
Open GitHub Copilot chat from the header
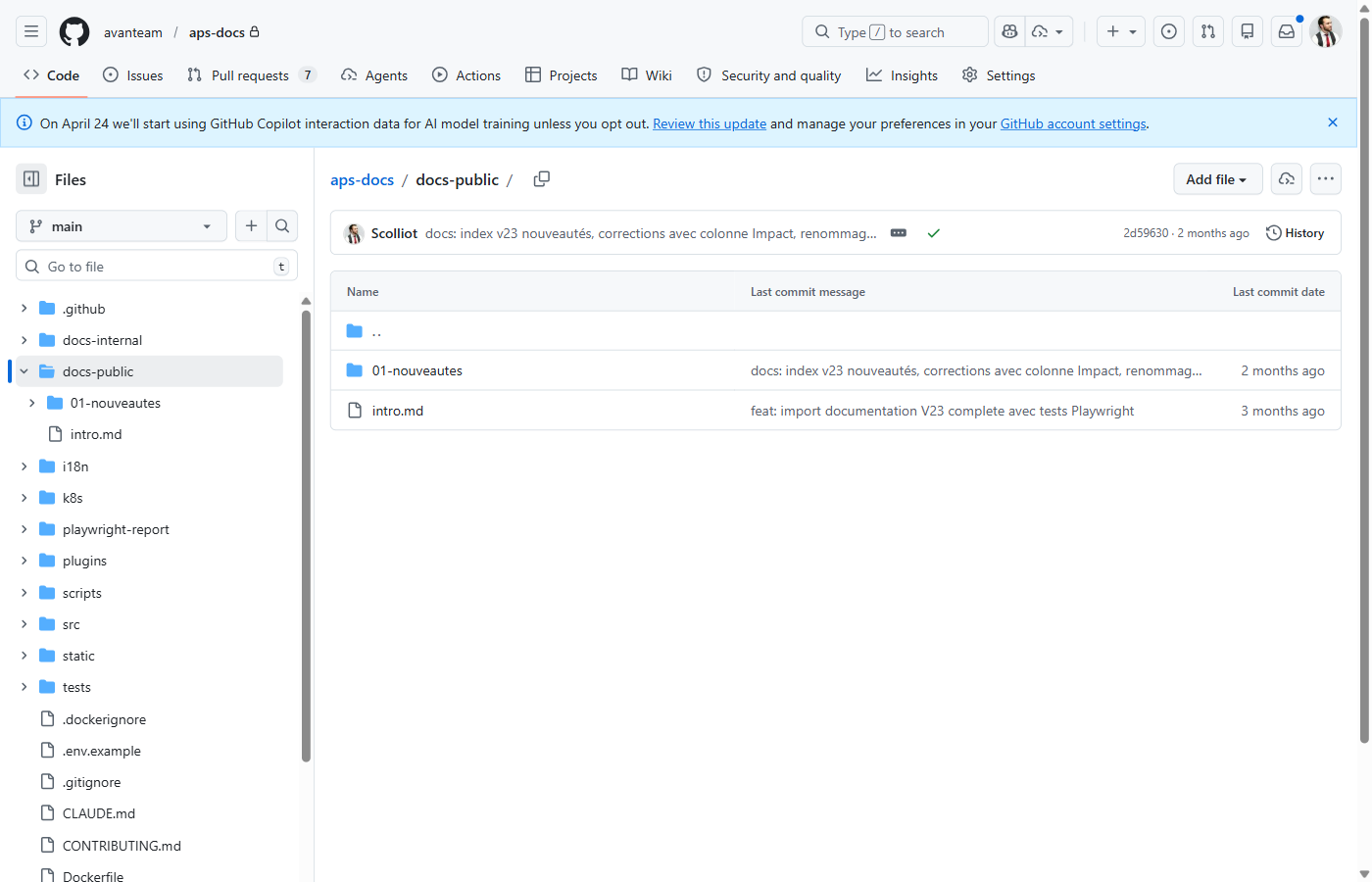coord(1009,31)
